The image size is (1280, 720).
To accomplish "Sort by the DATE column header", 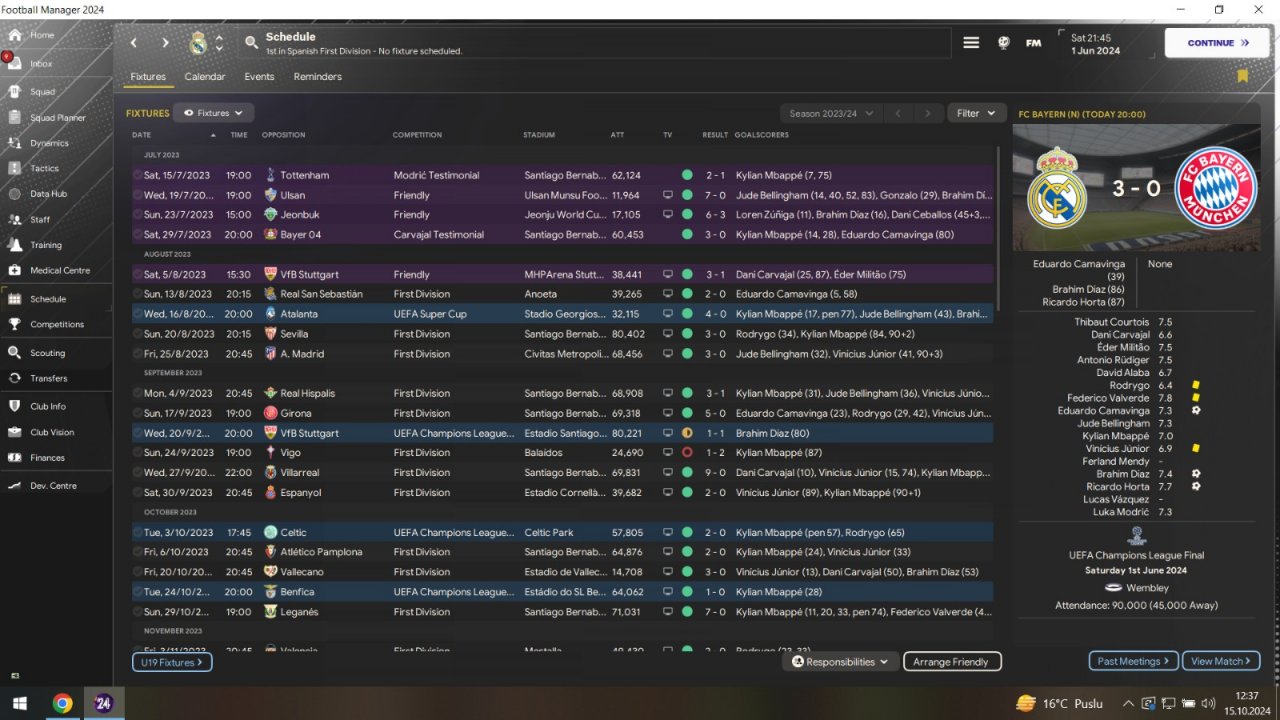I will point(141,135).
